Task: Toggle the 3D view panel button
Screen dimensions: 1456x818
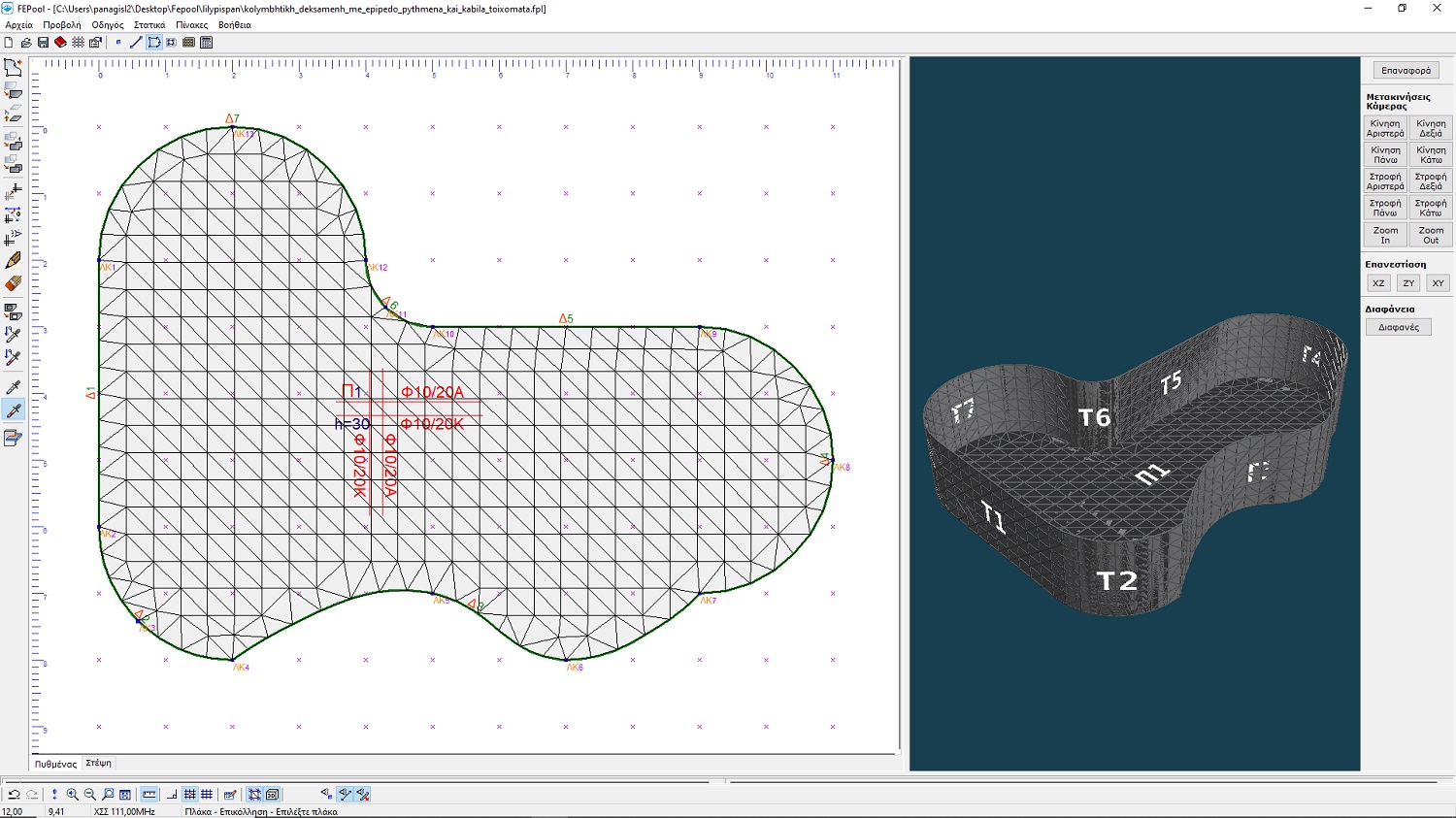Action: coord(273,795)
